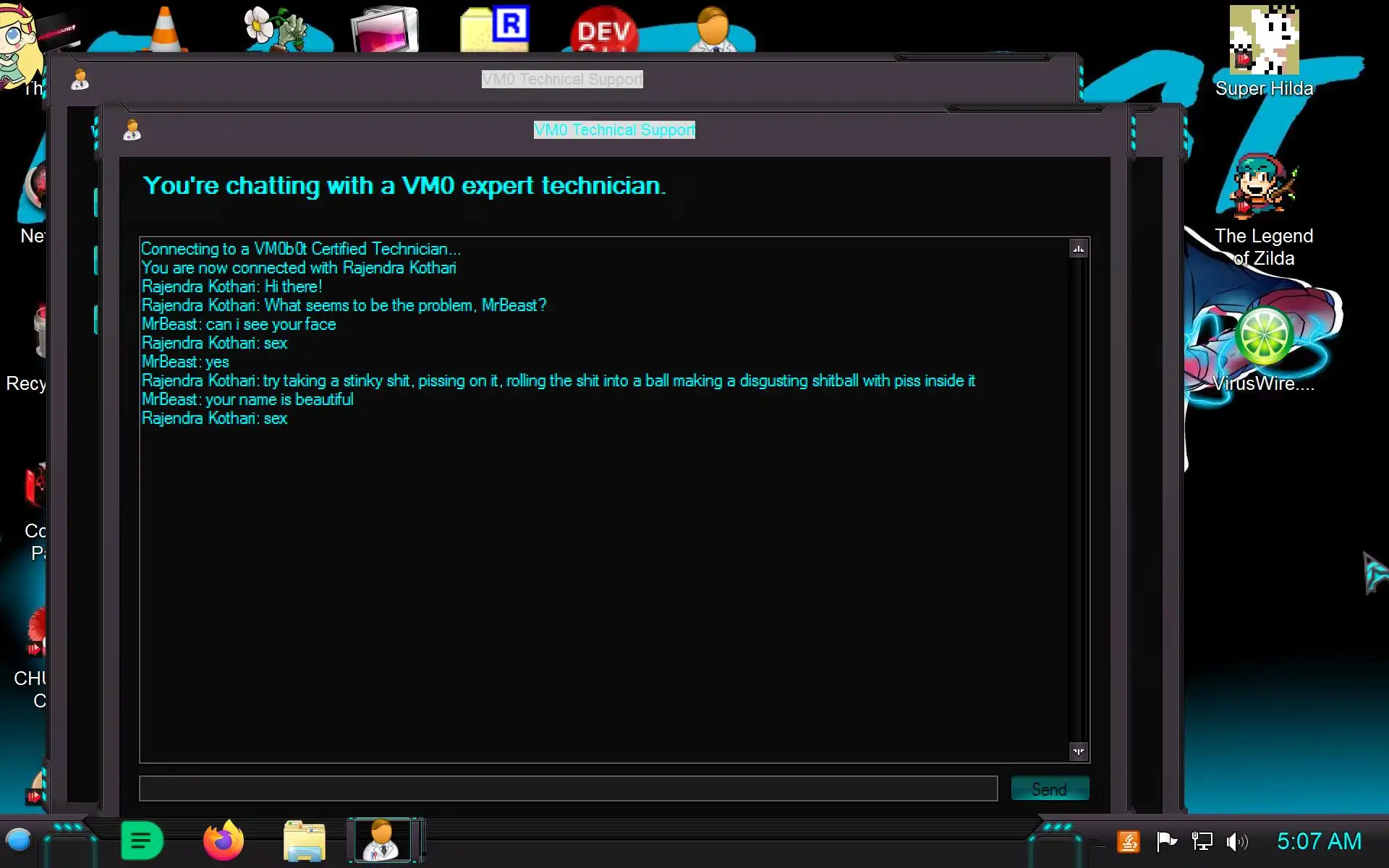
Task: Open the network tray icon
Action: click(x=1202, y=841)
